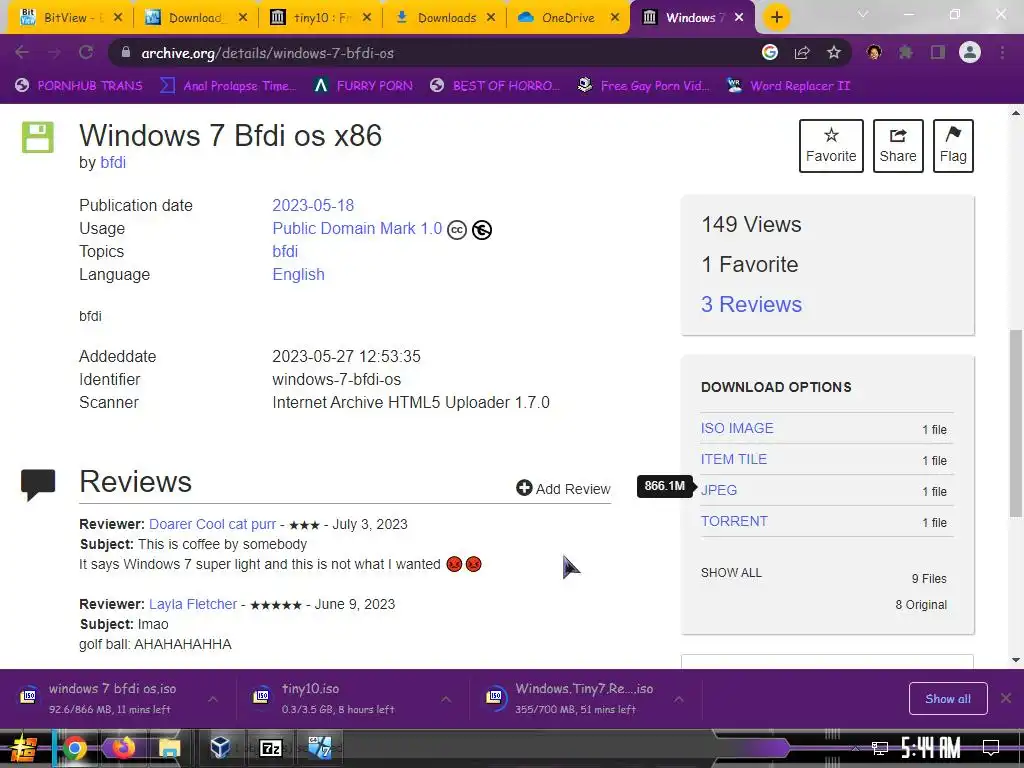Open the ITEM TILE download option
The width and height of the screenshot is (1024, 768).
tap(733, 459)
